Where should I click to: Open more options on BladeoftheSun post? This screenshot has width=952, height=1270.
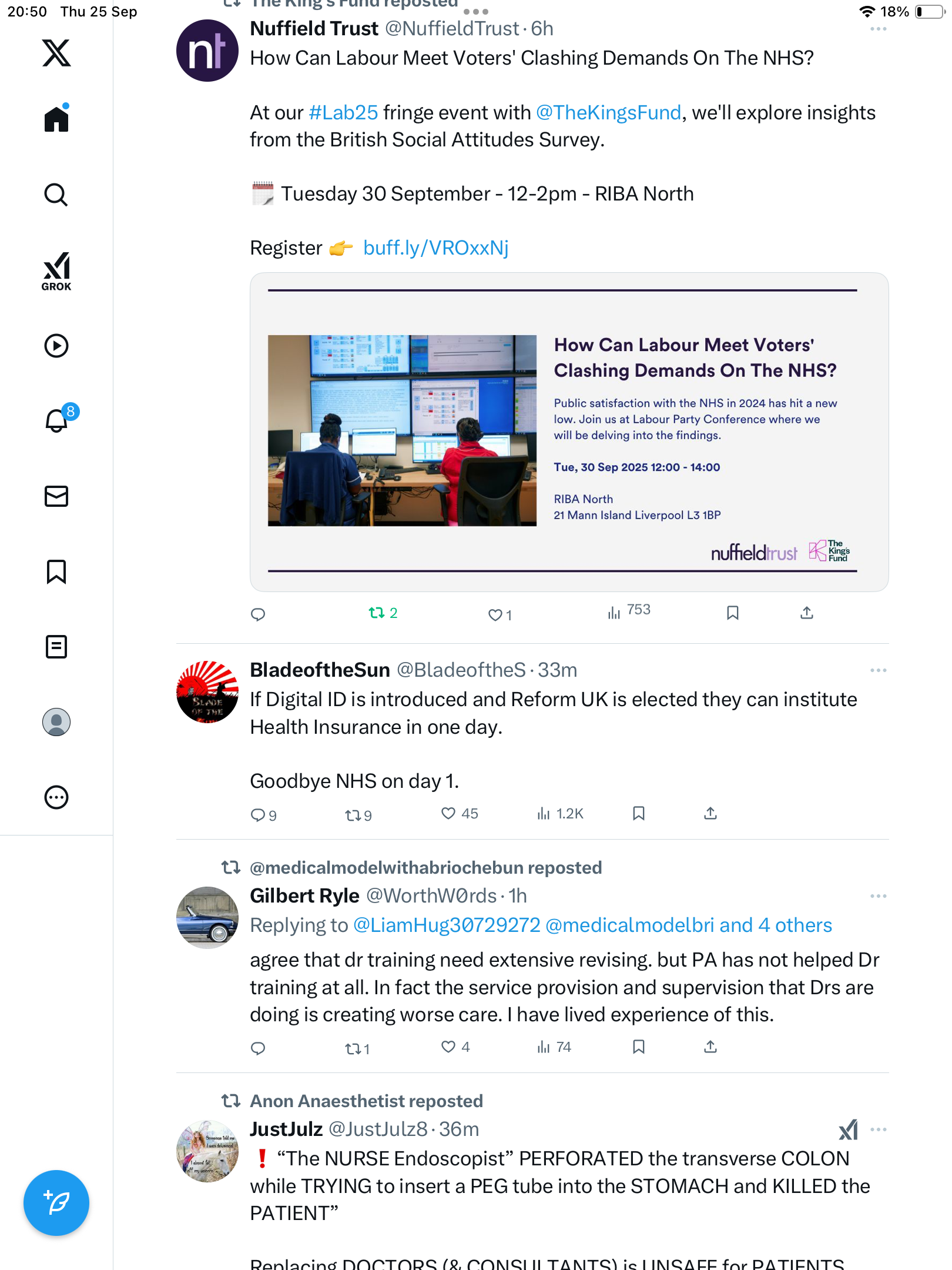coord(878,670)
